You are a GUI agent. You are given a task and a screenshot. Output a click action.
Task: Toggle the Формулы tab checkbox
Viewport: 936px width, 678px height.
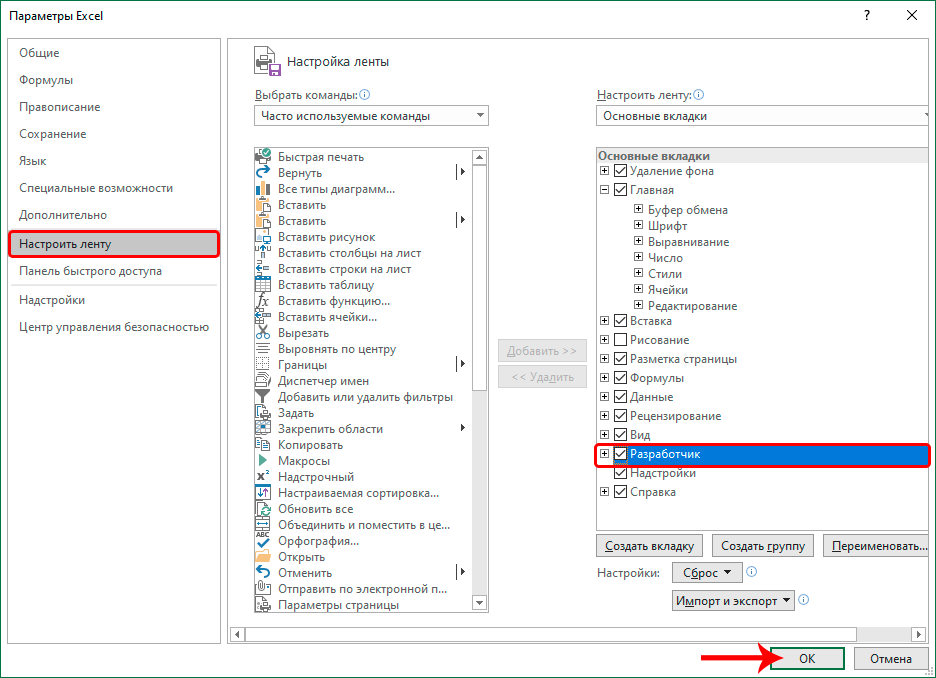pos(620,378)
